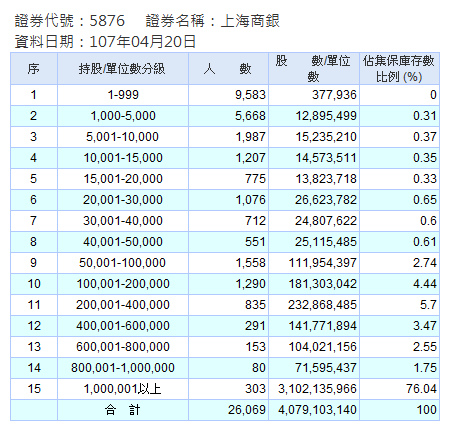Screen dimensions: 449x430
Task: Click the 1,207 holder count cell
Action: (228, 158)
